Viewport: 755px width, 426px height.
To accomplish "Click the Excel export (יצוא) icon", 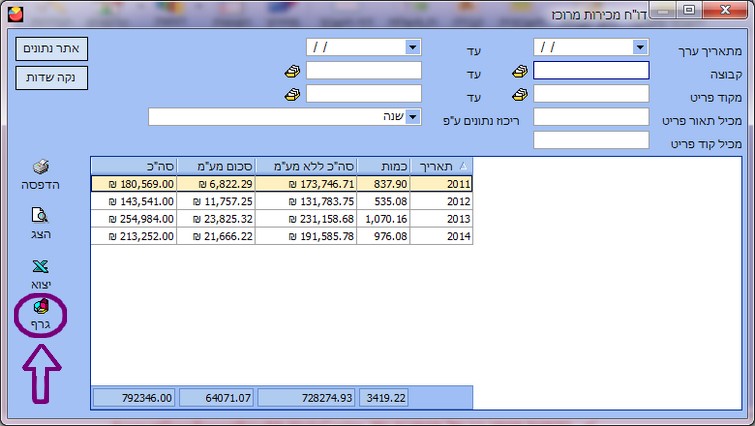I will coord(40,267).
